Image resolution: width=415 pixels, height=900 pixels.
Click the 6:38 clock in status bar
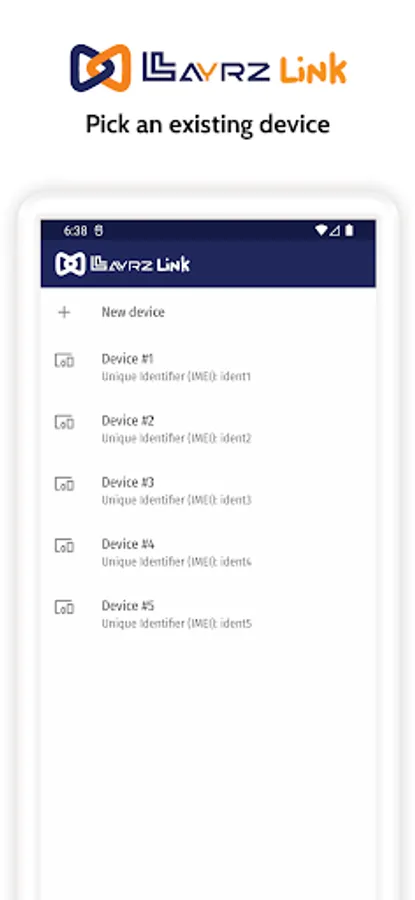(x=75, y=231)
